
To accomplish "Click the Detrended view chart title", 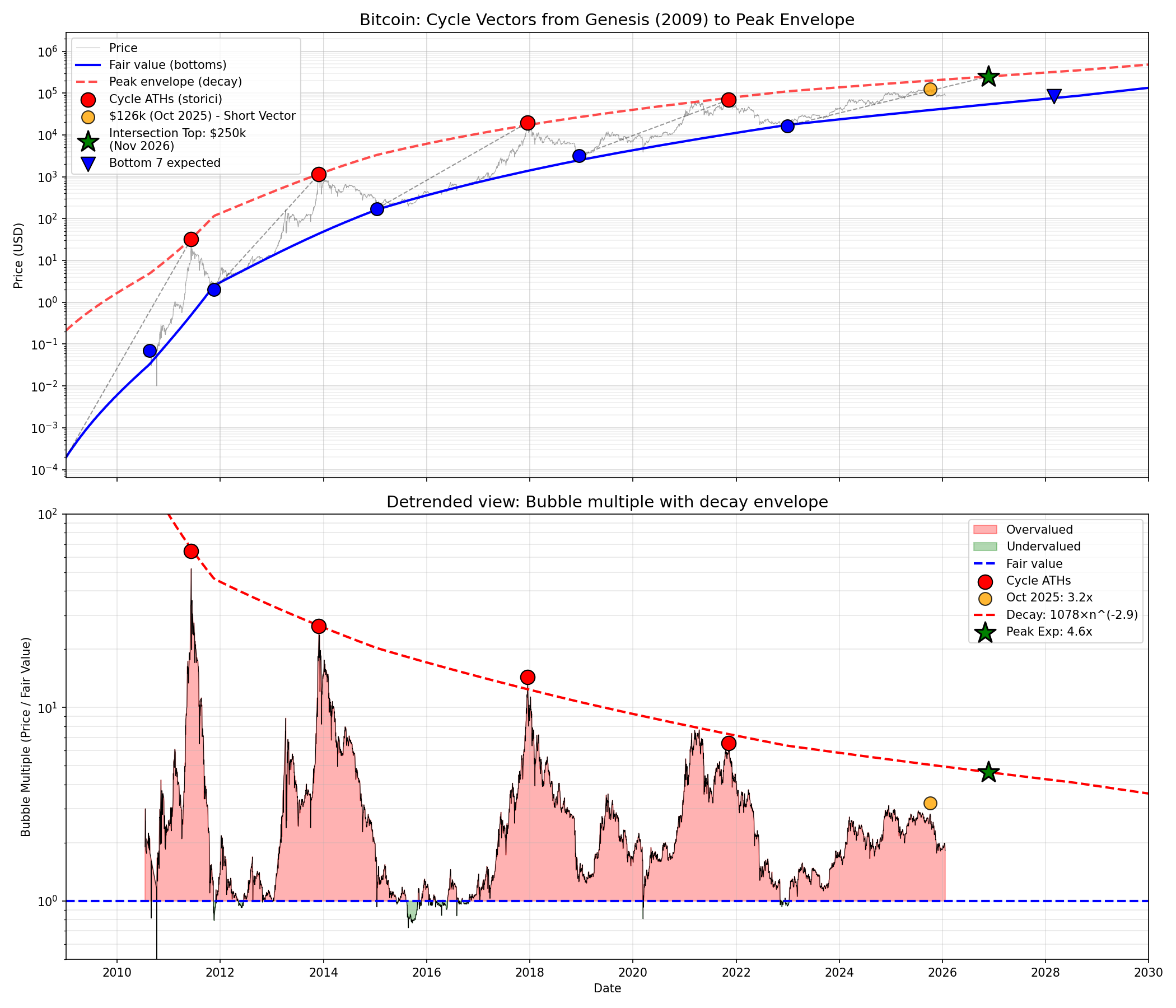I will pos(606,502).
